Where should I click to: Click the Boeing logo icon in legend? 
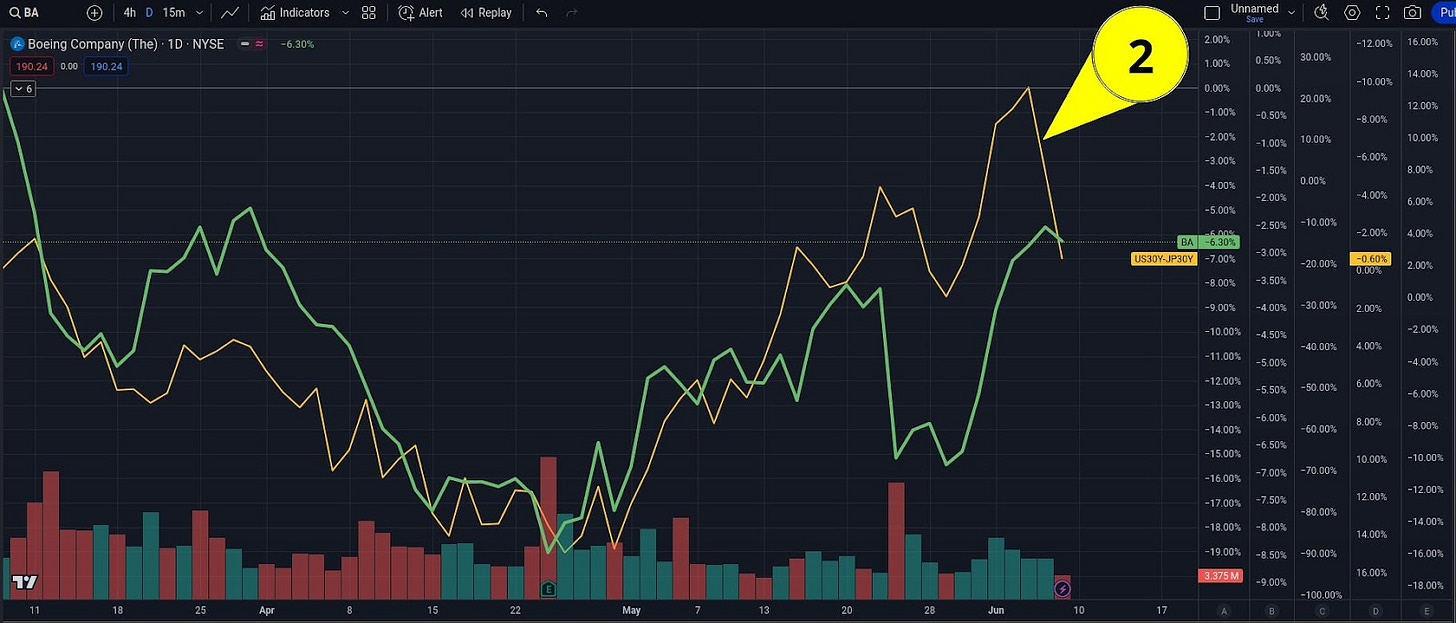coord(17,44)
